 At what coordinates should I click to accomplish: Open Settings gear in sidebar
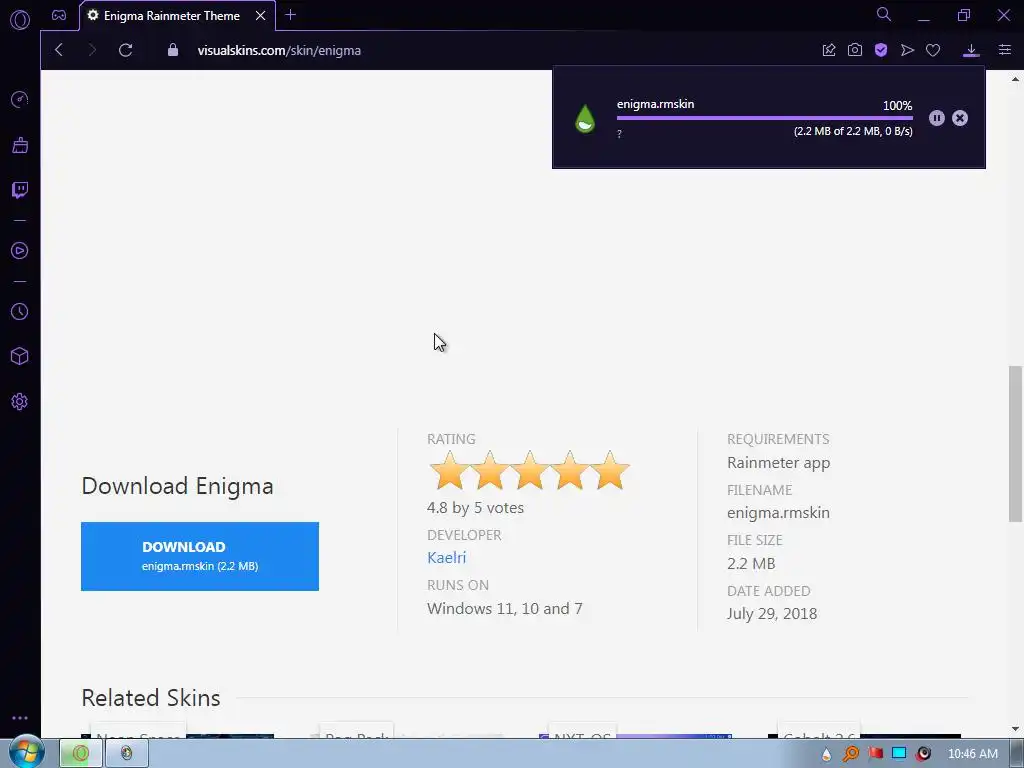pos(20,402)
